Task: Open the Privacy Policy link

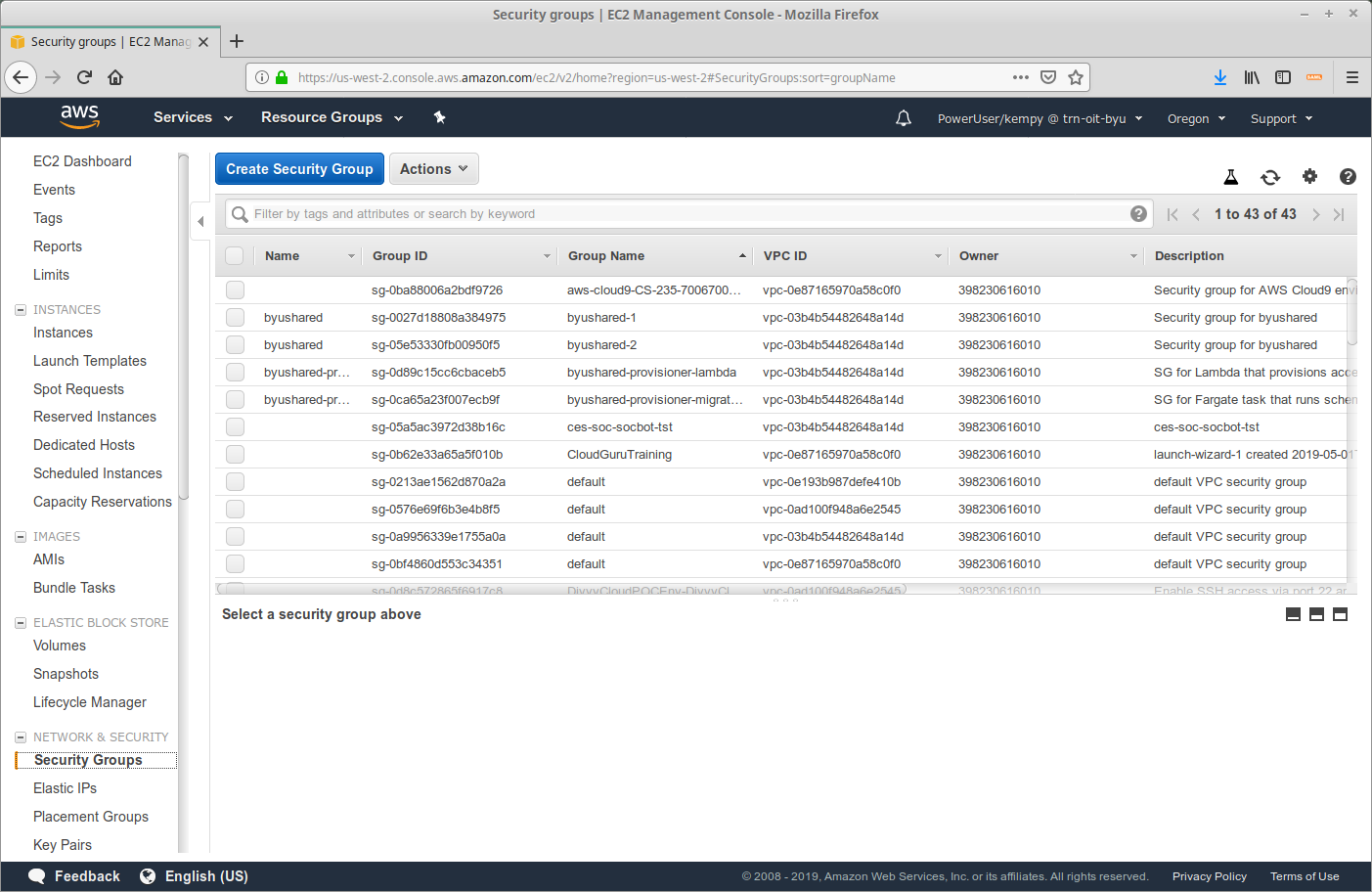Action: (x=1210, y=876)
